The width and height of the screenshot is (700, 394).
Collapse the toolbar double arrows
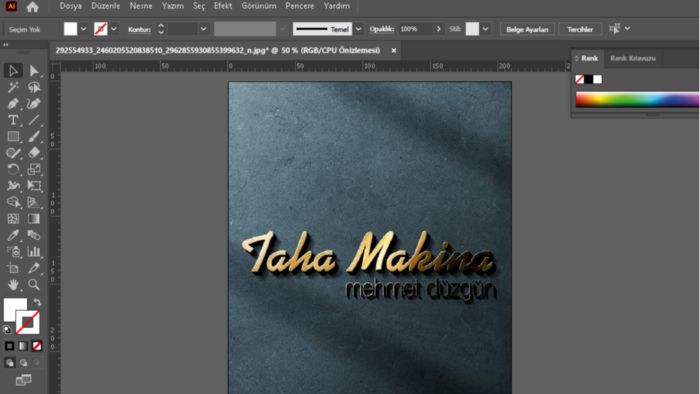(5, 45)
